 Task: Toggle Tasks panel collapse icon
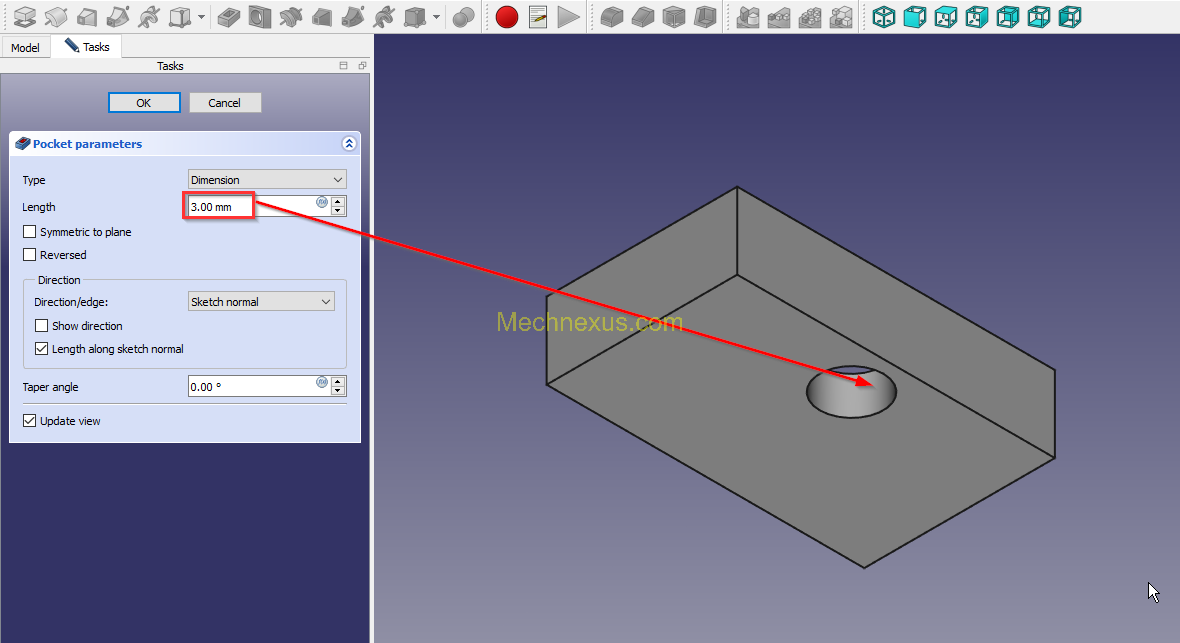click(343, 66)
